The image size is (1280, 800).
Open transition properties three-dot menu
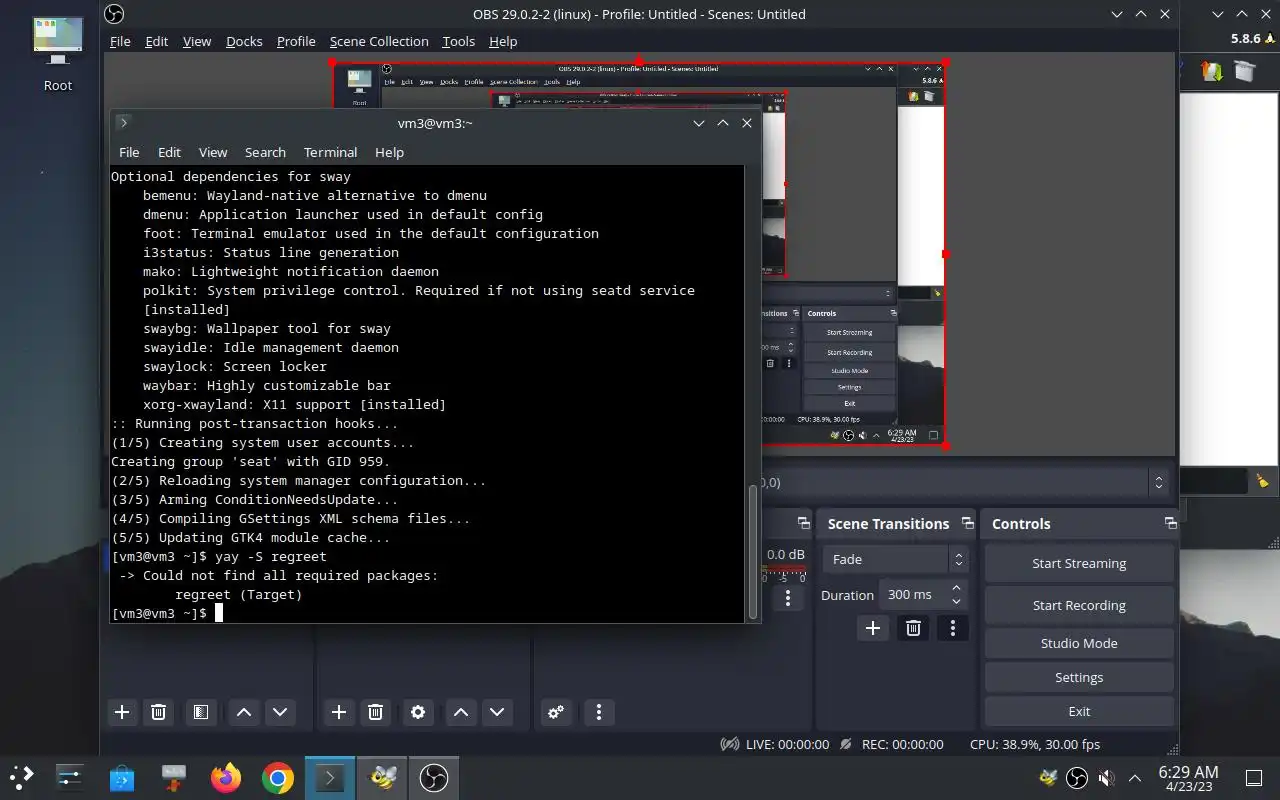click(952, 628)
